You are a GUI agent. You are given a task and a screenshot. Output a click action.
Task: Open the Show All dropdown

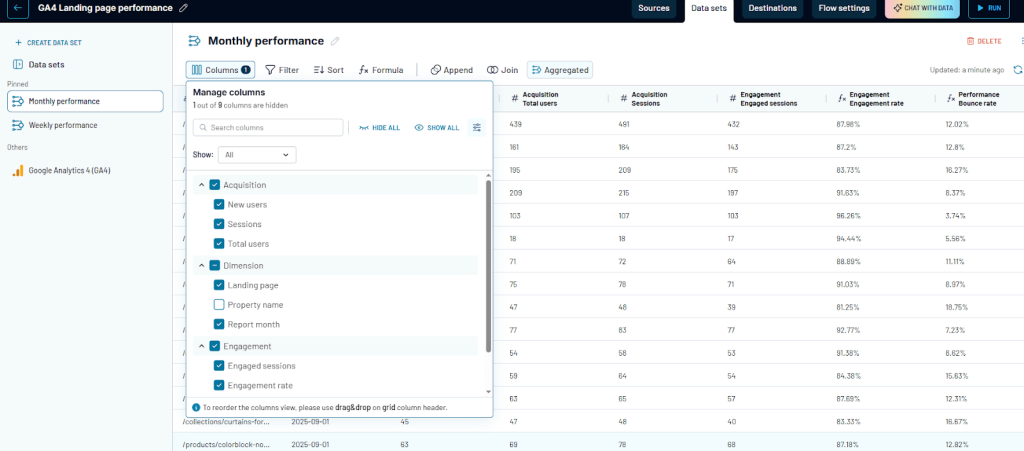[x=256, y=155]
